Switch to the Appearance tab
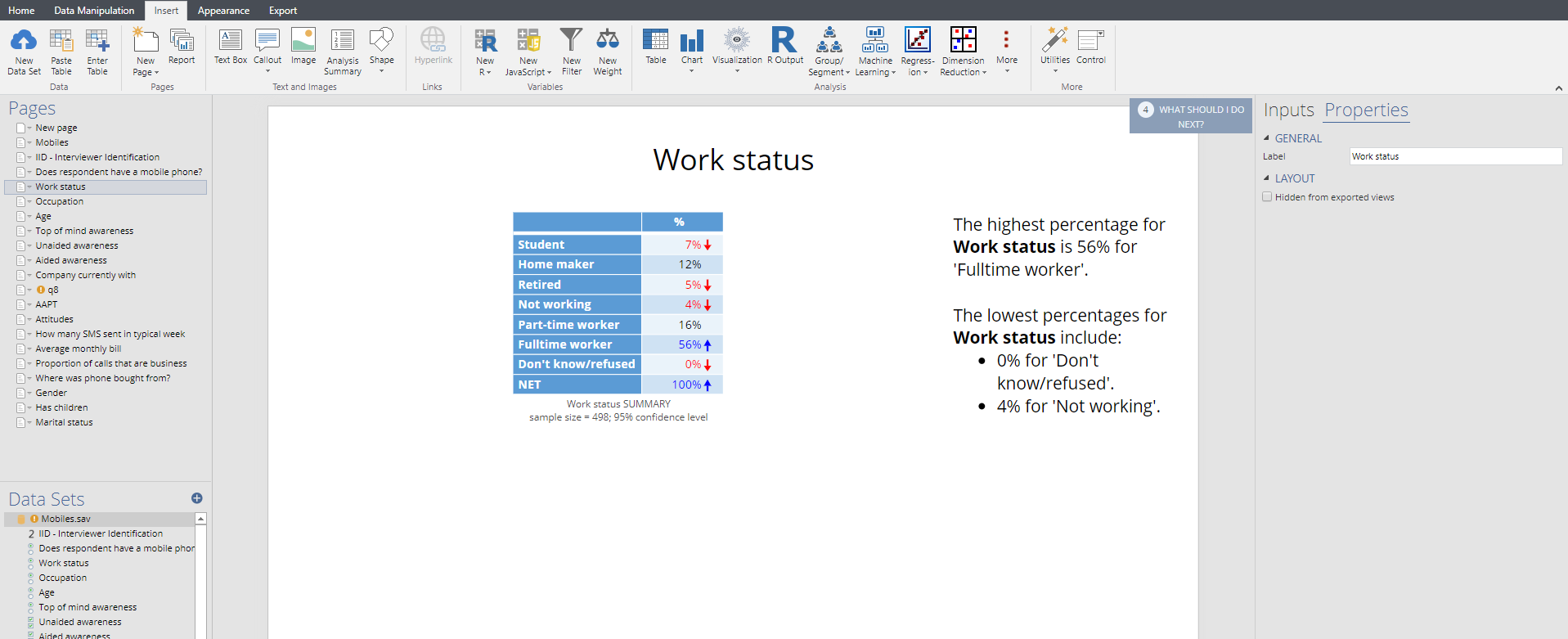Screen dimensions: 1568x639 pyautogui.click(x=223, y=11)
